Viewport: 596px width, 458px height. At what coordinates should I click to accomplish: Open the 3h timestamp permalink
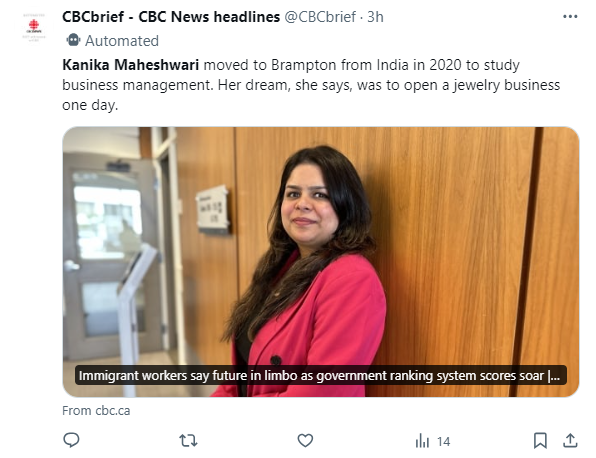click(375, 17)
